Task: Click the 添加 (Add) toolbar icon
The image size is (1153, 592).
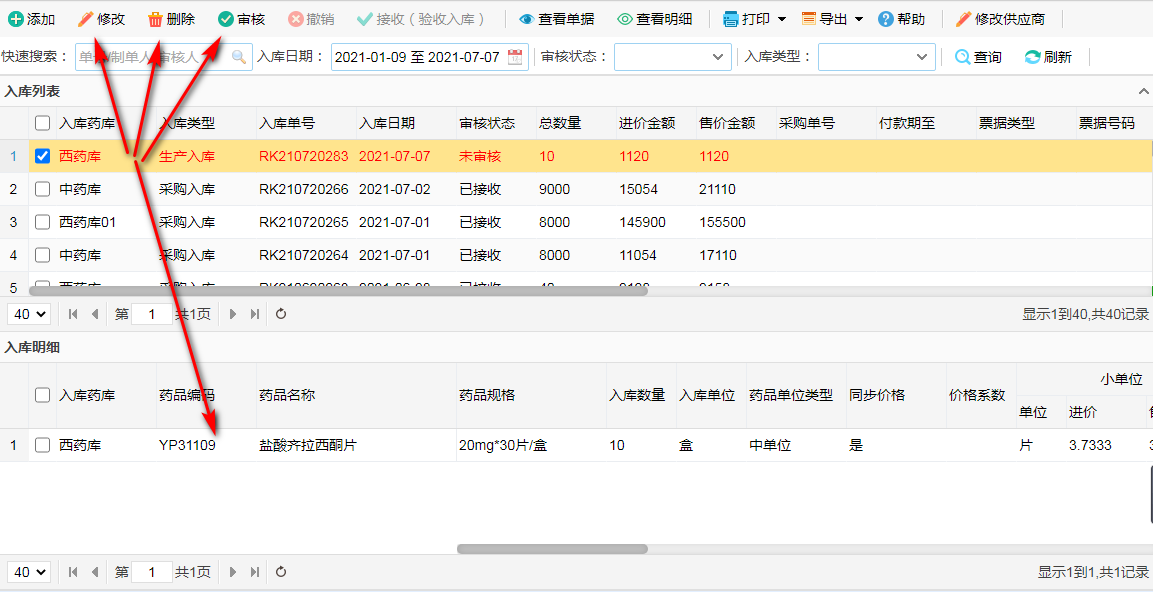Action: point(16,19)
